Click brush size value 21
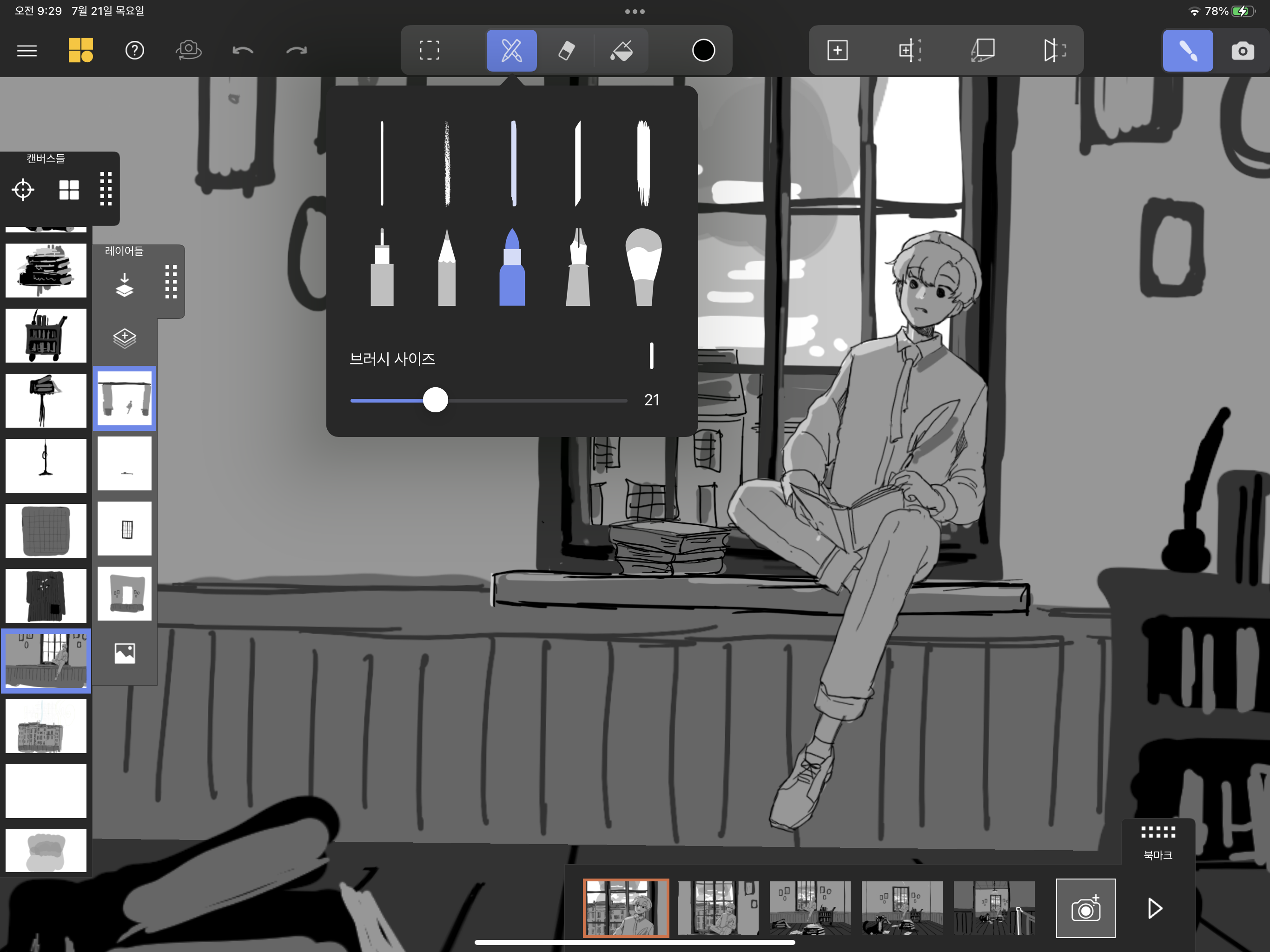This screenshot has width=1270, height=952. tap(652, 400)
